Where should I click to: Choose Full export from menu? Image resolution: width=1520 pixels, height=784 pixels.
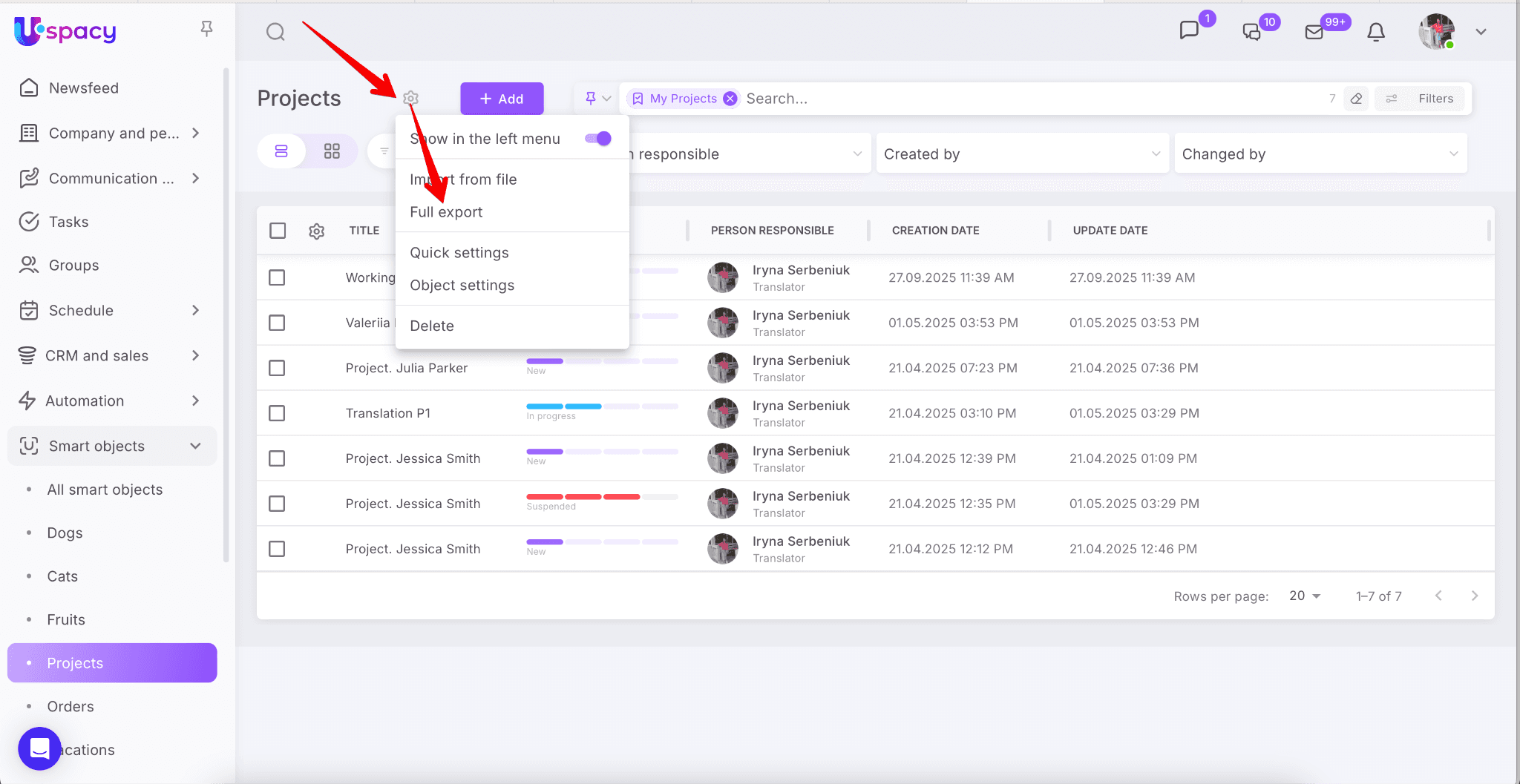[x=446, y=212]
